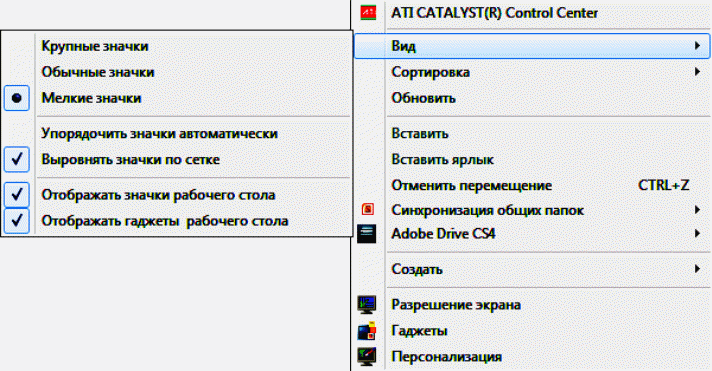Click the ATI CATALYST Control Center icon
This screenshot has height=371, width=712.
pos(368,13)
